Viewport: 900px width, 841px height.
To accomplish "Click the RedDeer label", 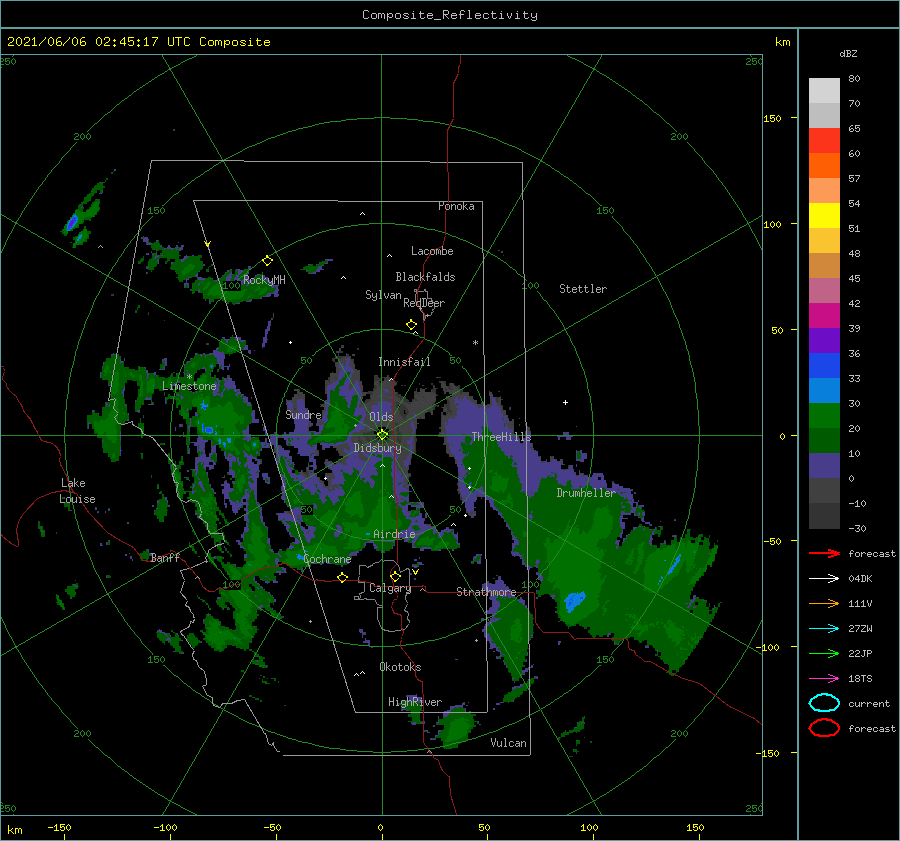I will [x=424, y=303].
